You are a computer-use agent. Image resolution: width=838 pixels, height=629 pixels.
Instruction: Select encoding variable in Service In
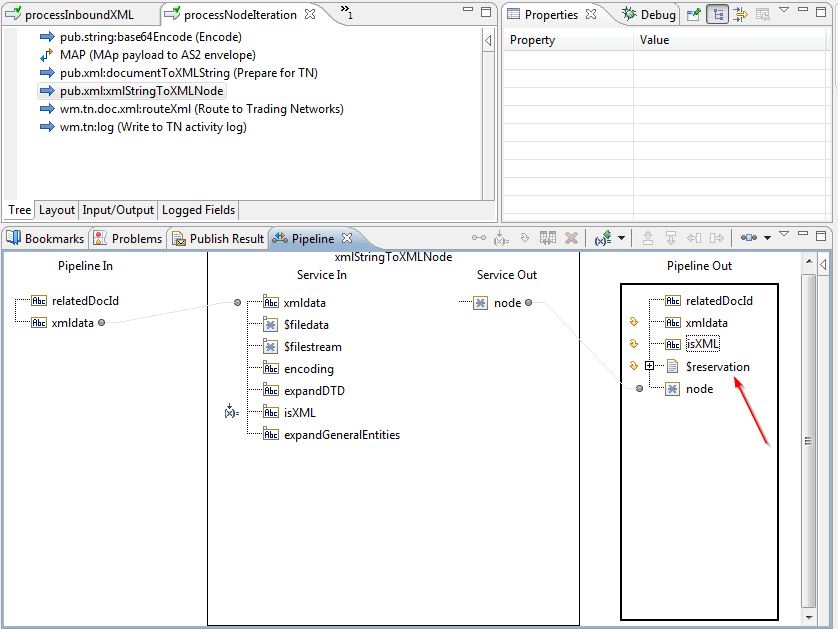click(308, 369)
